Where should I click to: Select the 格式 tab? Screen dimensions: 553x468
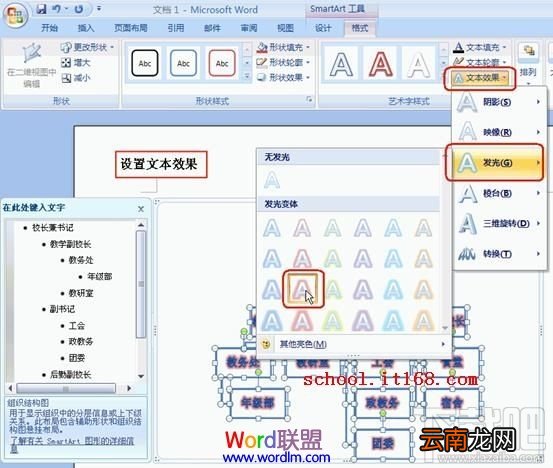pos(360,28)
